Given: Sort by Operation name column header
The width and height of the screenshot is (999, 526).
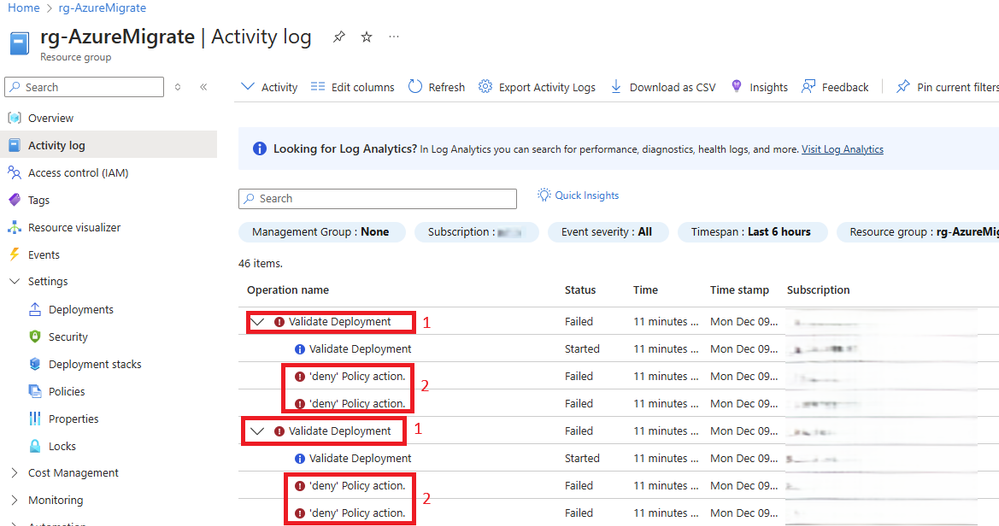Looking at the screenshot, I should [x=288, y=290].
